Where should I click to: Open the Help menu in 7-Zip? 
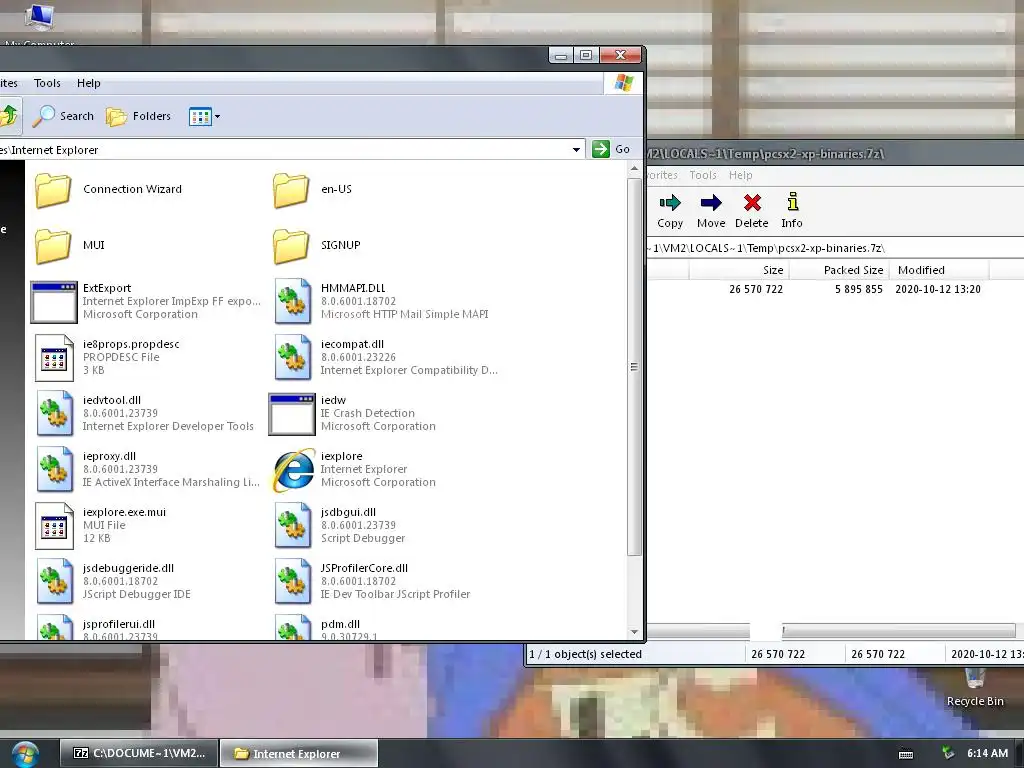(x=741, y=175)
